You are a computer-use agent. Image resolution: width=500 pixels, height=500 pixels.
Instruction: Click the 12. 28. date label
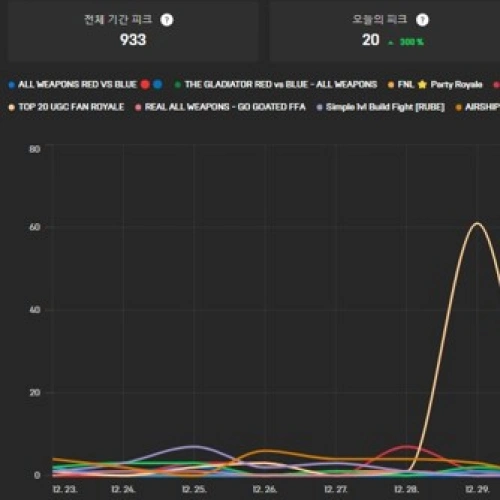(x=406, y=489)
